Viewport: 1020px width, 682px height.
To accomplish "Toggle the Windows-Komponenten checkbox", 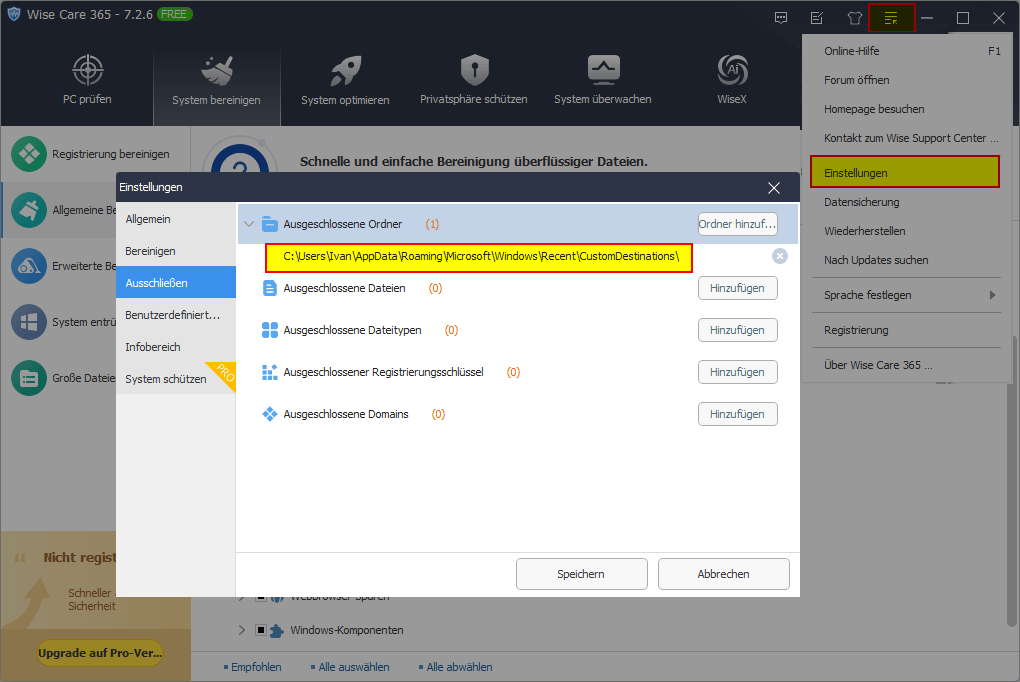I will click(260, 630).
